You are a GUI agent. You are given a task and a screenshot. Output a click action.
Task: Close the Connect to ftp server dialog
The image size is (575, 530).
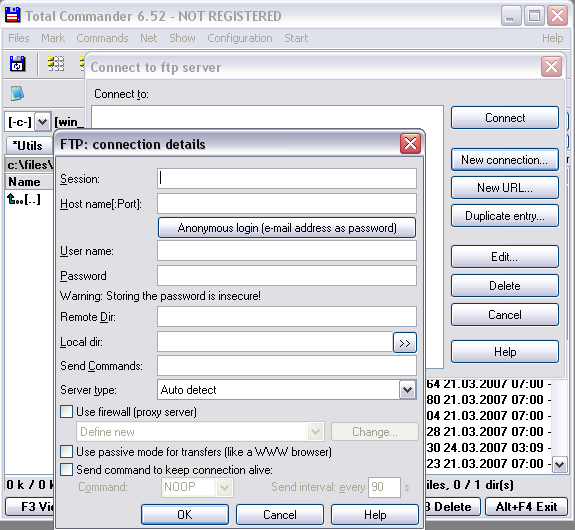[x=551, y=67]
